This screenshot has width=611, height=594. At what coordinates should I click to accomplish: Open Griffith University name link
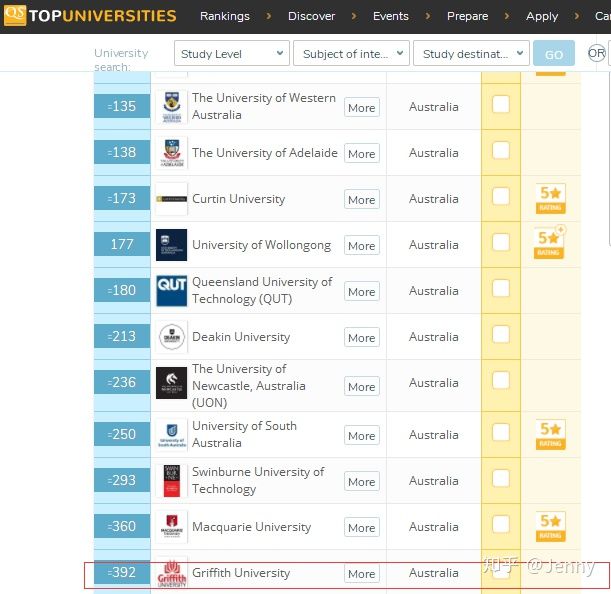(x=241, y=573)
